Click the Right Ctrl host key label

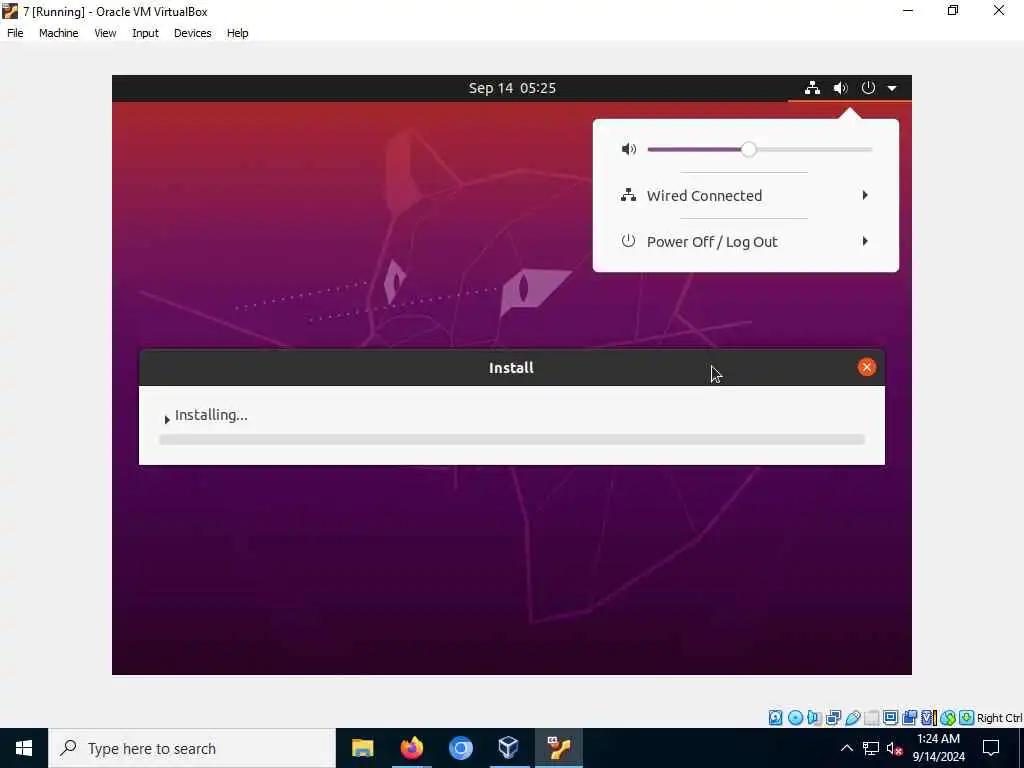point(1000,718)
